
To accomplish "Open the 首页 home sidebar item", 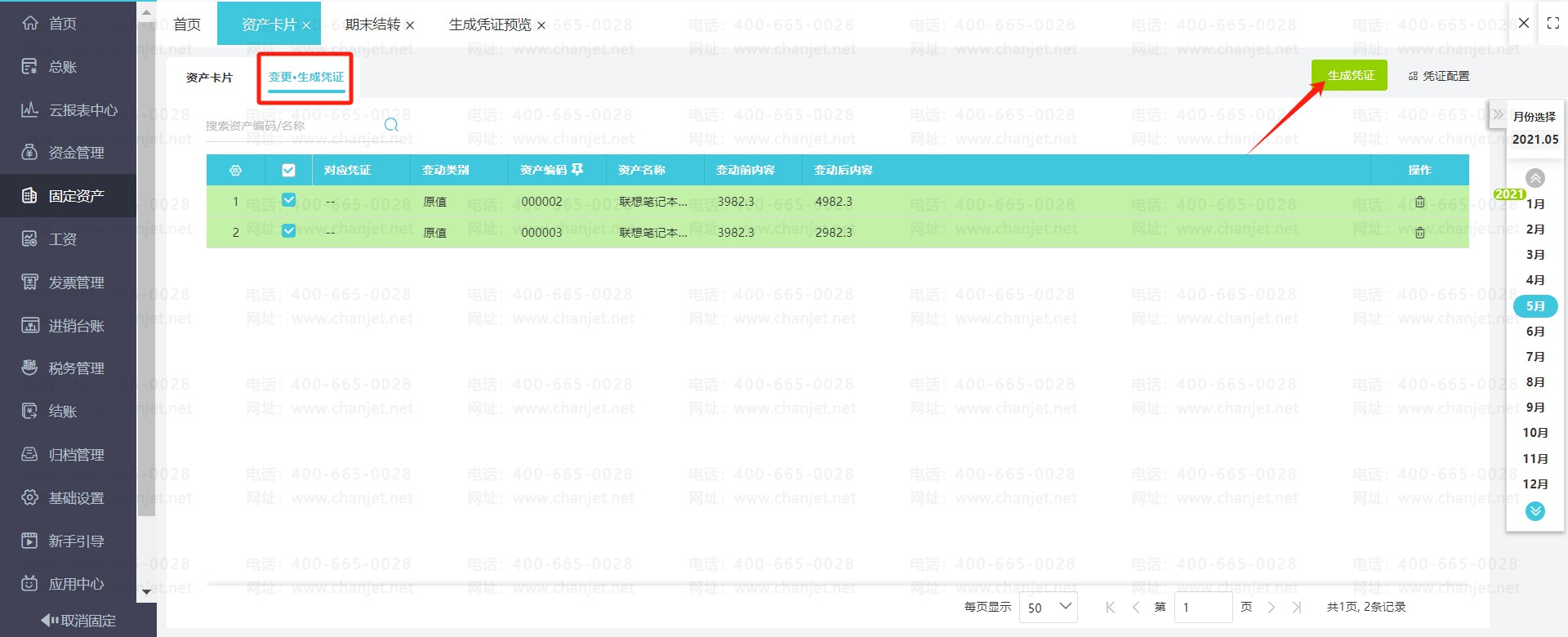I will (x=49, y=24).
